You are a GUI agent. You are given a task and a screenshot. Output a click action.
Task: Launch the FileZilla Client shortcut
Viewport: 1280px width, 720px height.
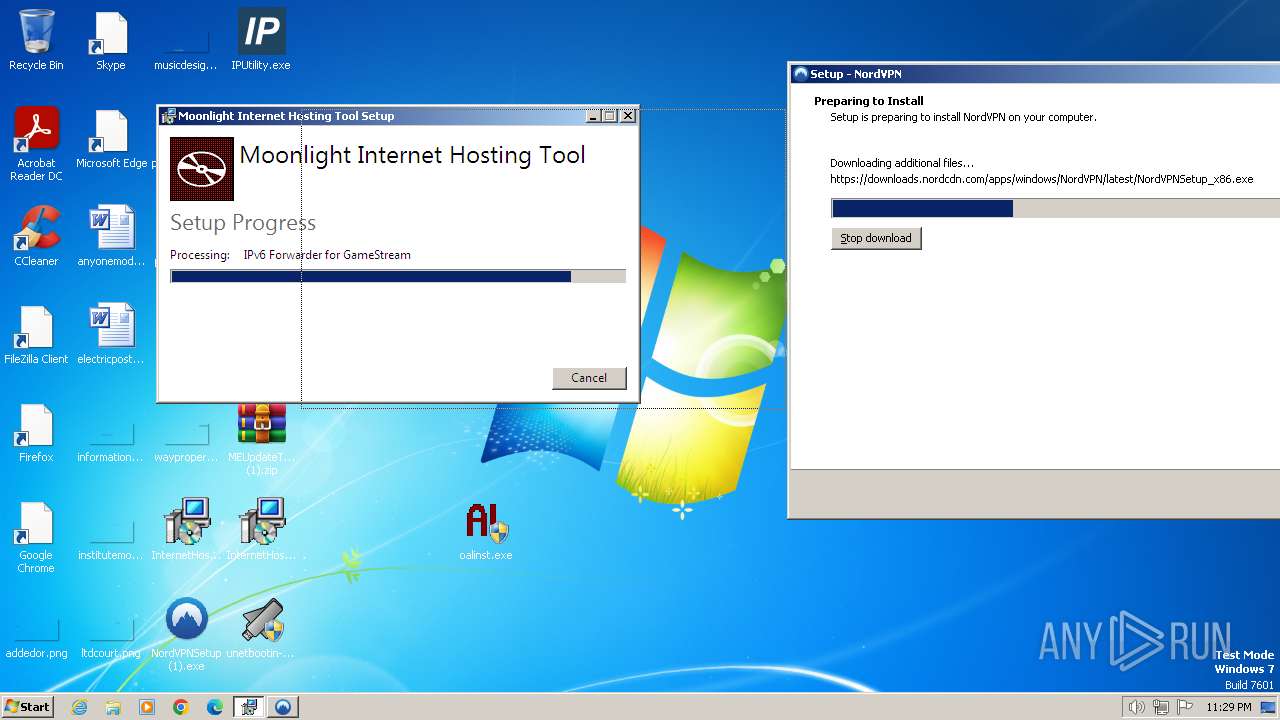pos(36,335)
